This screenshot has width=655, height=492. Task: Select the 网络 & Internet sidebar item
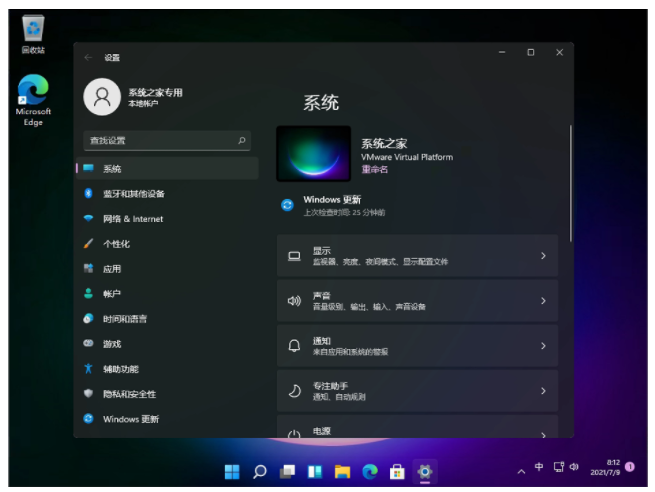click(167, 219)
